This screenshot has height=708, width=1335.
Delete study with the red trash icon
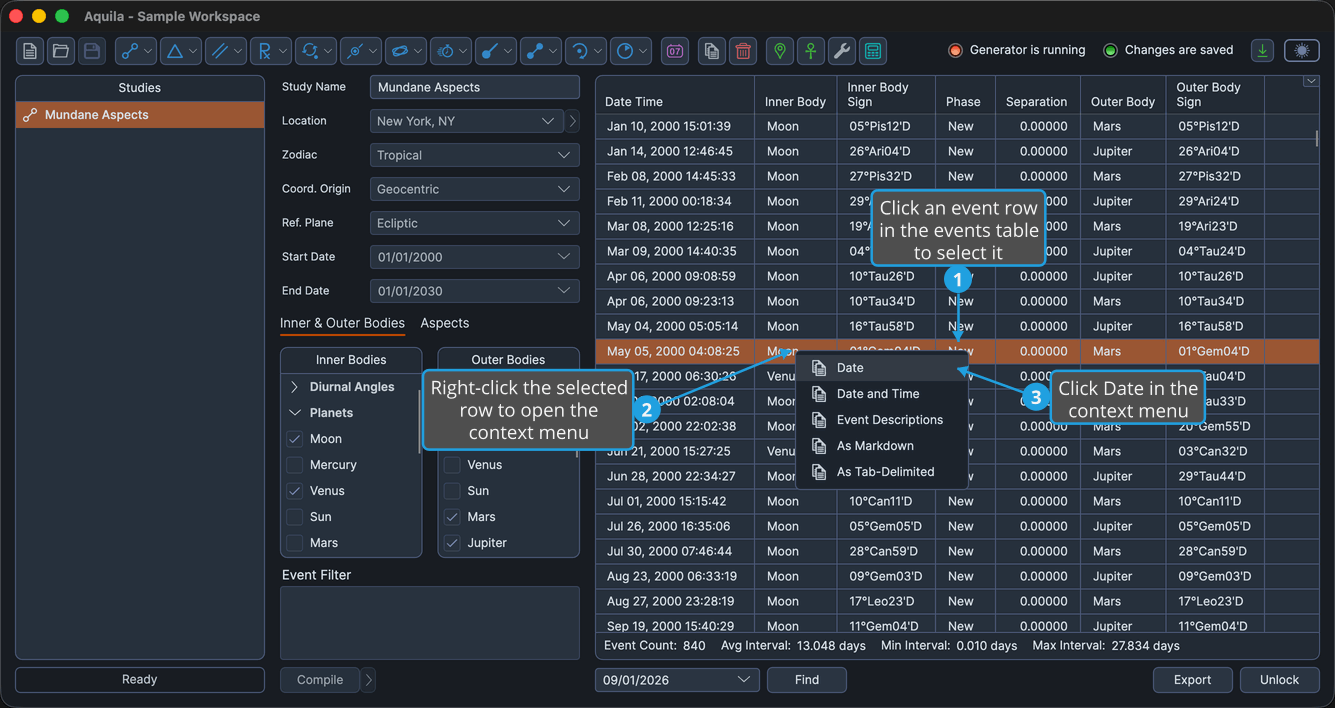pos(743,51)
